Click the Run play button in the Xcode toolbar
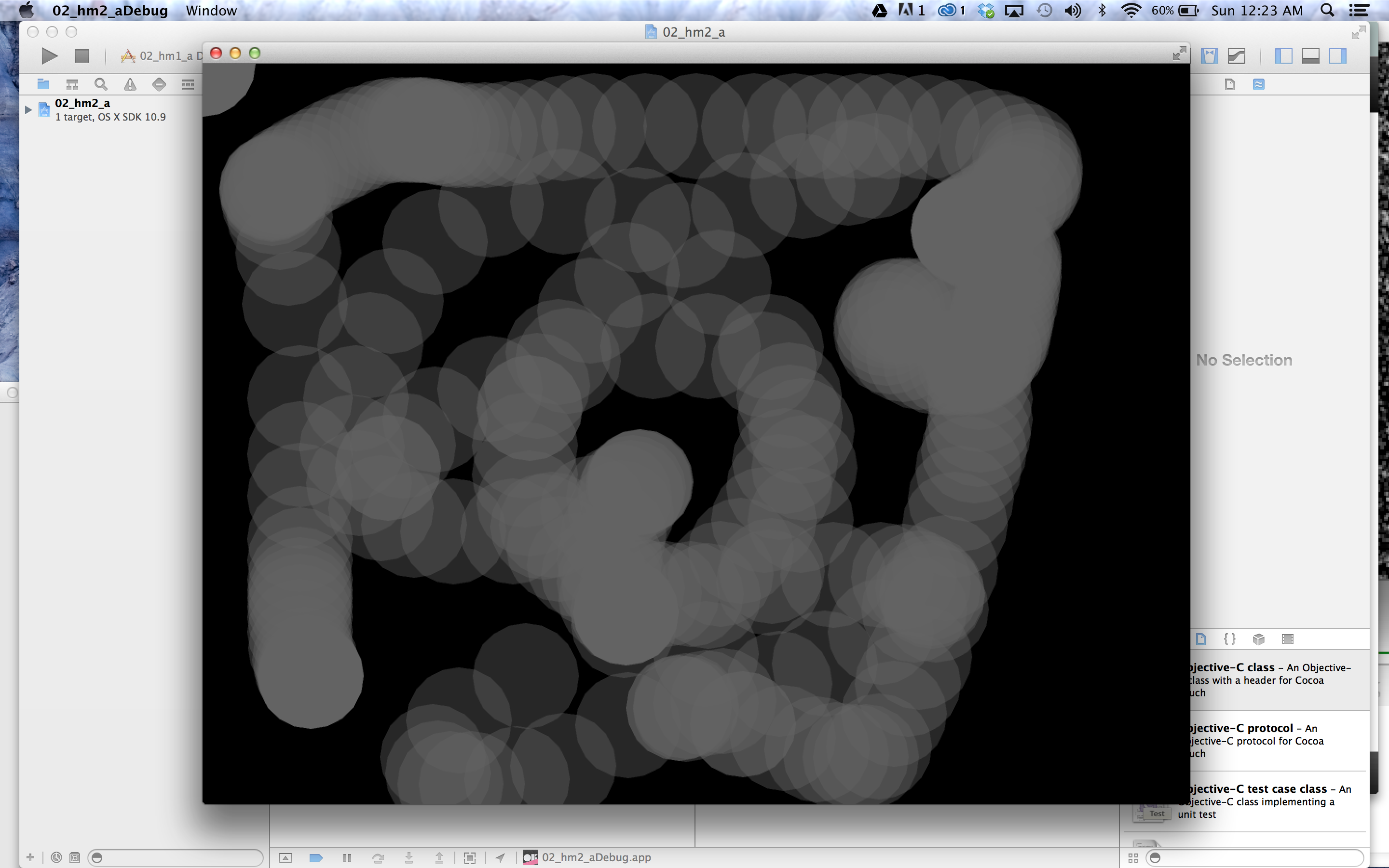 [49, 55]
